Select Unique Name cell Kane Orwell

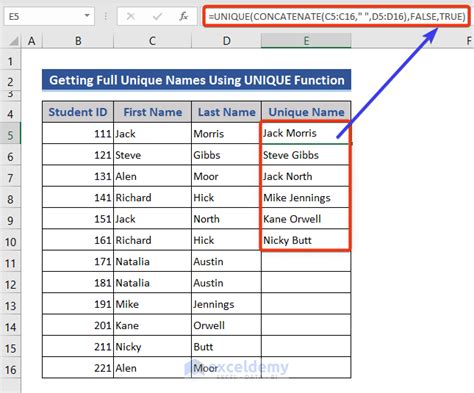[306, 219]
